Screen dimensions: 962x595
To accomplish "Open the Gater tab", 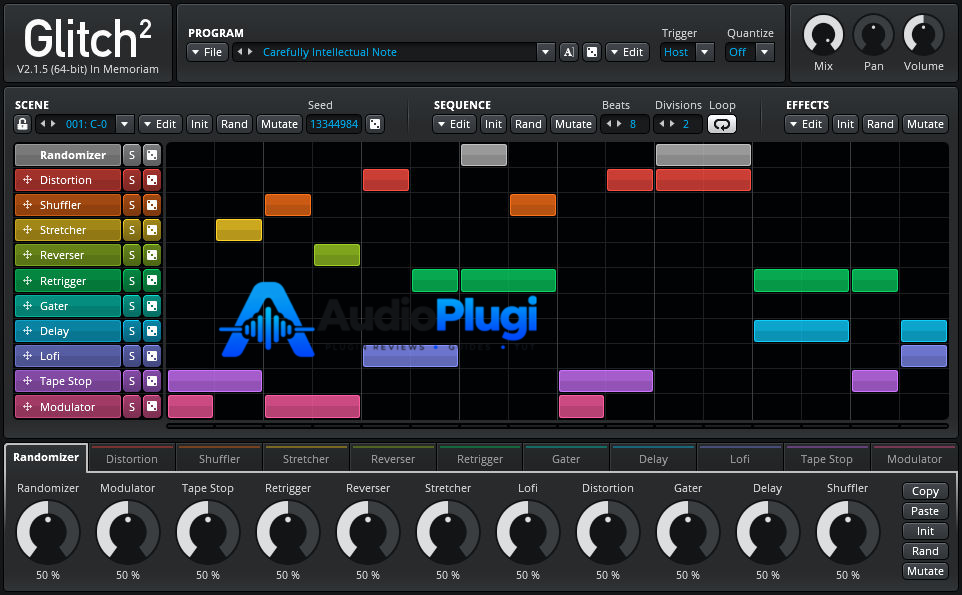I will pyautogui.click(x=566, y=459).
